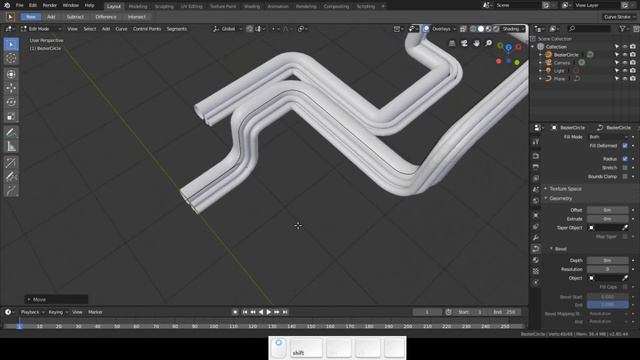Open the Tool properties tab
Image resolution: width=640 pixels, height=360 pixels.
click(x=536, y=142)
